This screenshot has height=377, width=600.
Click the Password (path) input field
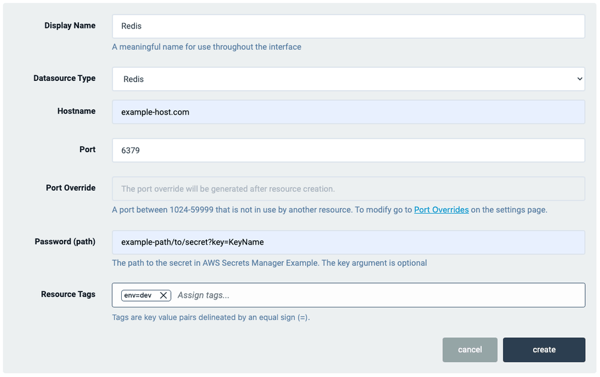(x=348, y=242)
